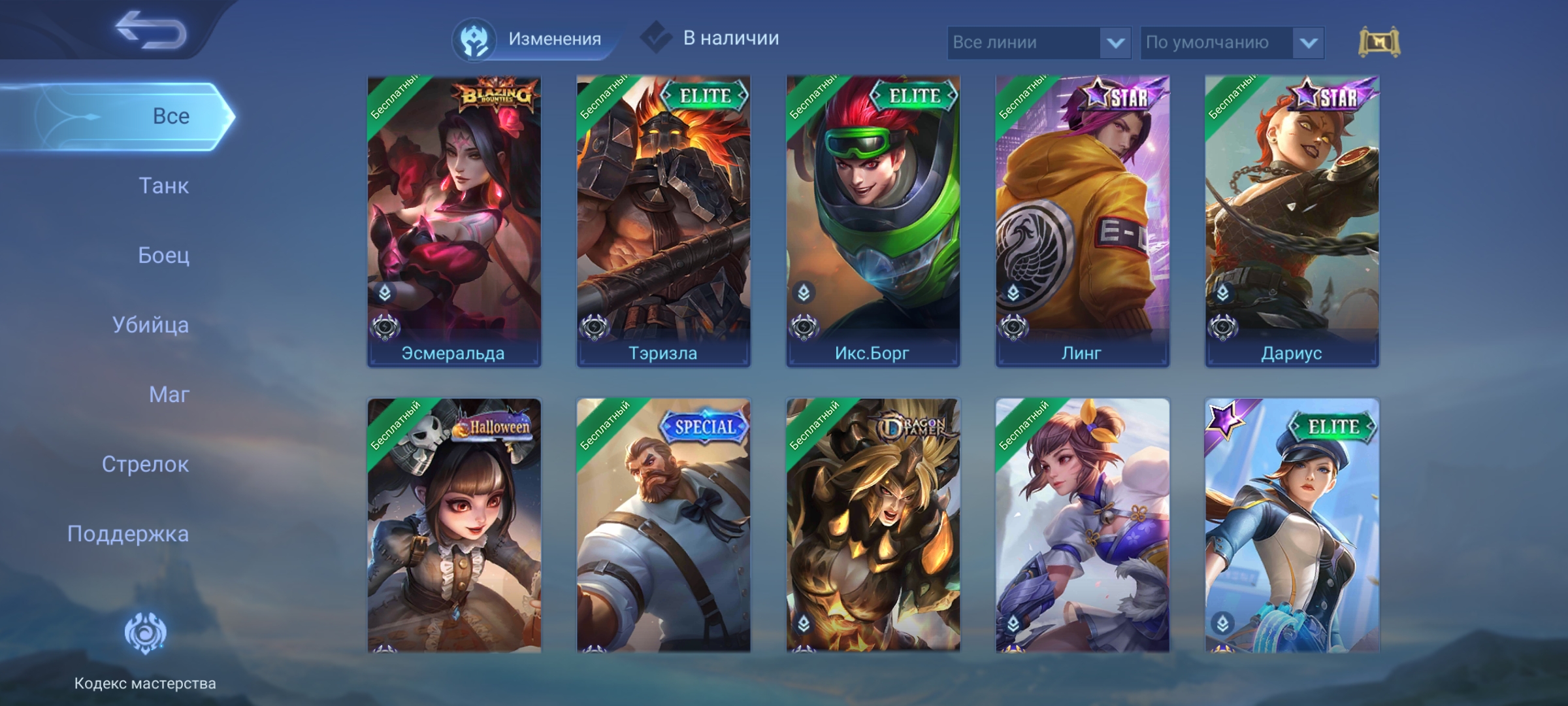Screen dimensions: 1568x706
Task: Click the lane icon on Дариус's card
Action: [1222, 293]
